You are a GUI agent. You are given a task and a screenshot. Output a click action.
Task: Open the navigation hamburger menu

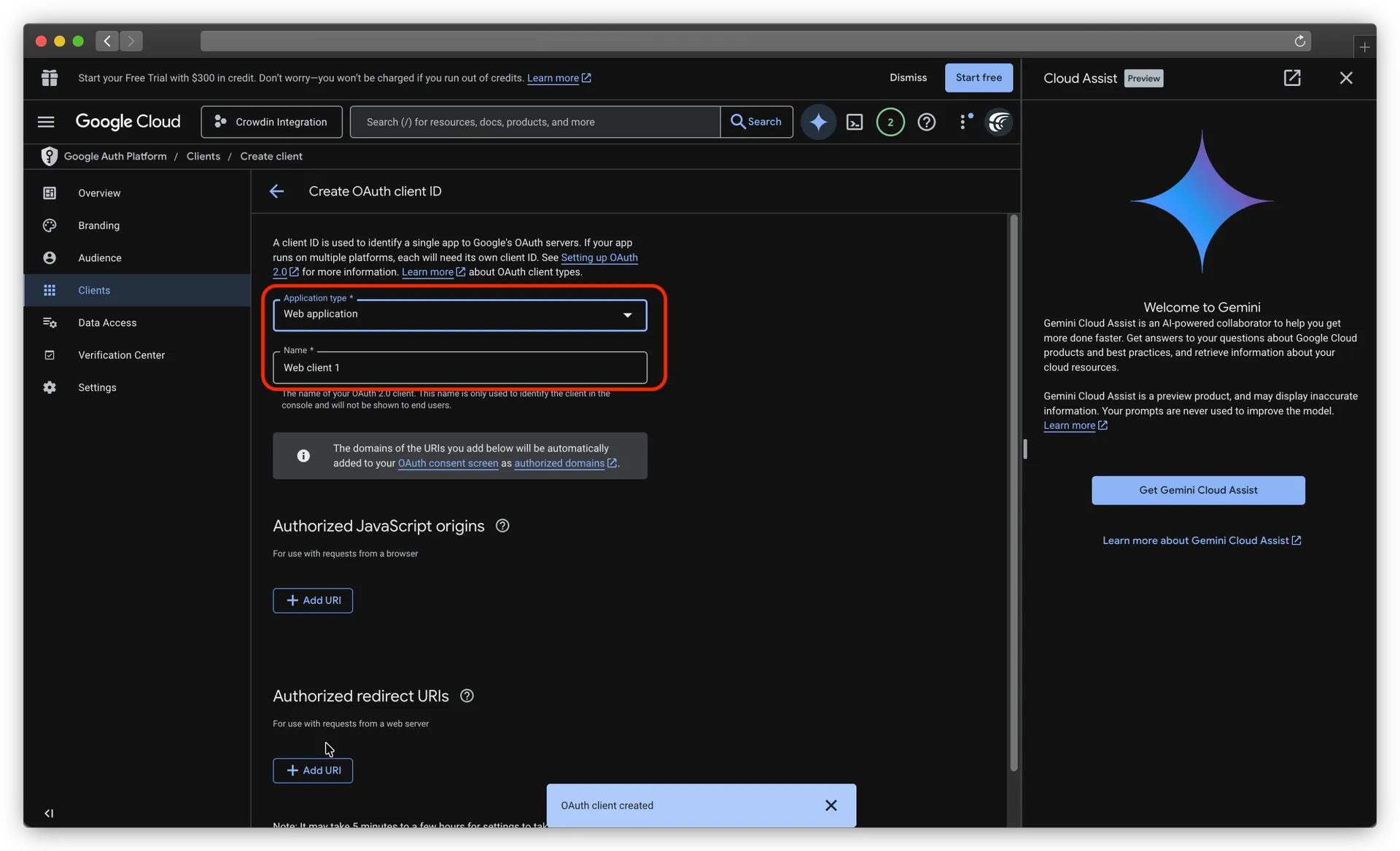45,122
